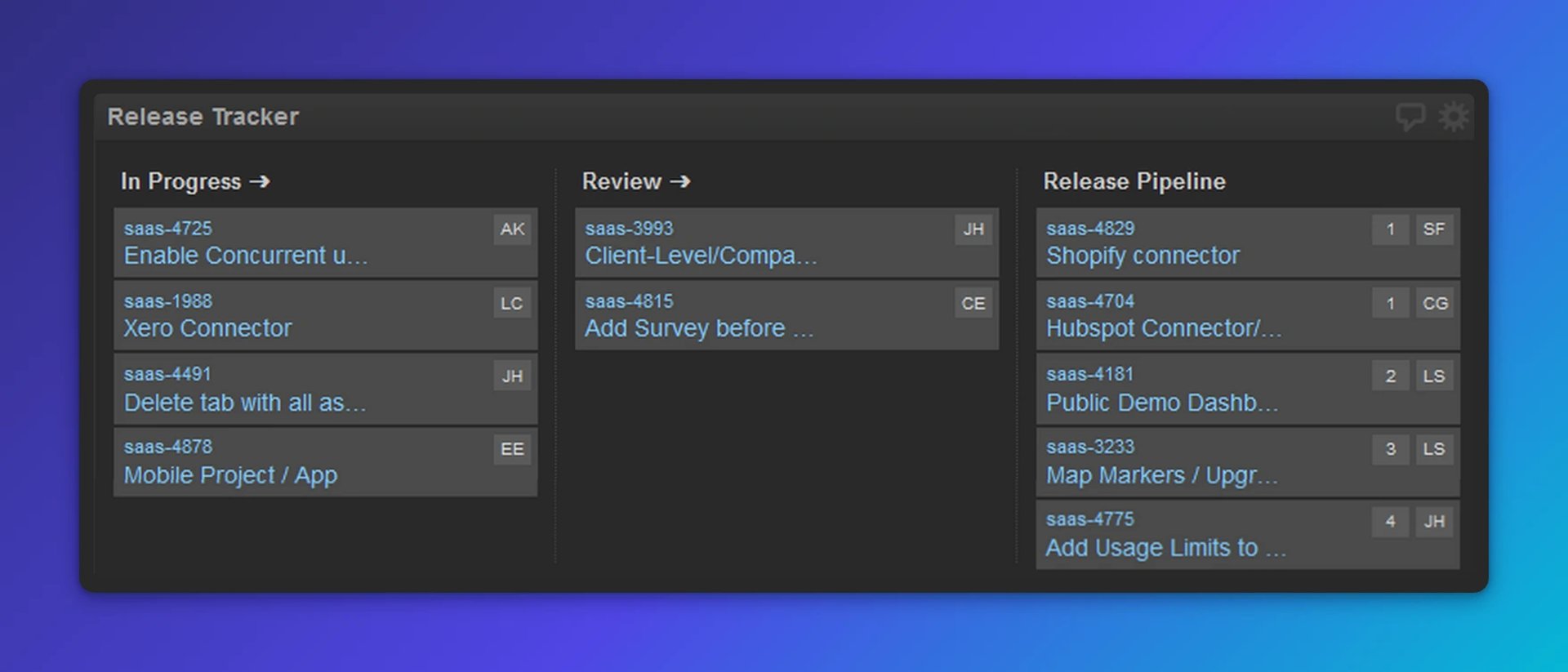This screenshot has width=1568, height=672.
Task: Click the saas-1988 ticket ID
Action: coord(168,301)
